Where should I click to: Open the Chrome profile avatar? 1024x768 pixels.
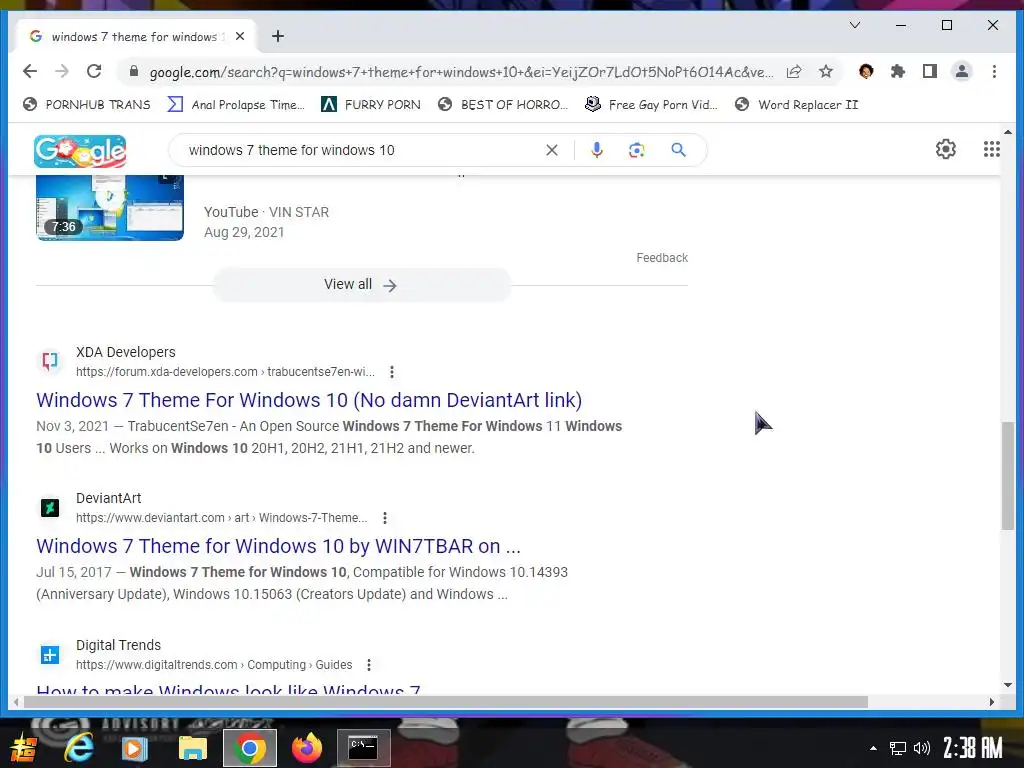(962, 72)
